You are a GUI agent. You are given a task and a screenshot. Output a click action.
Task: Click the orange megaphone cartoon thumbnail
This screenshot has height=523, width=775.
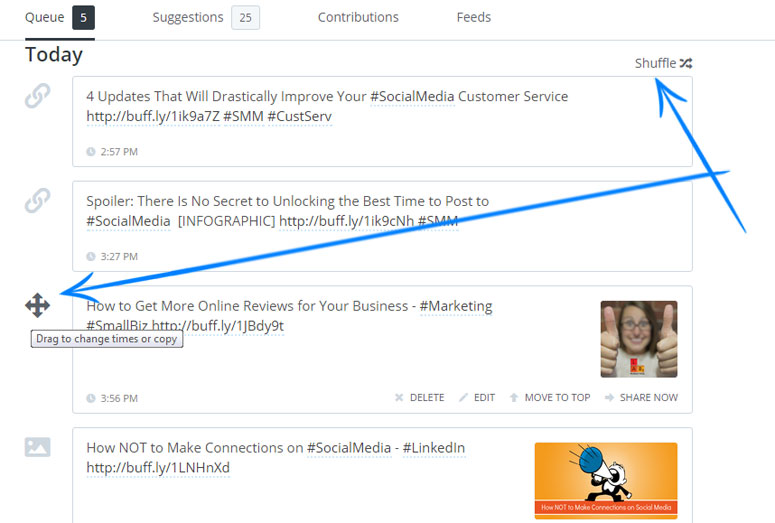(x=606, y=480)
